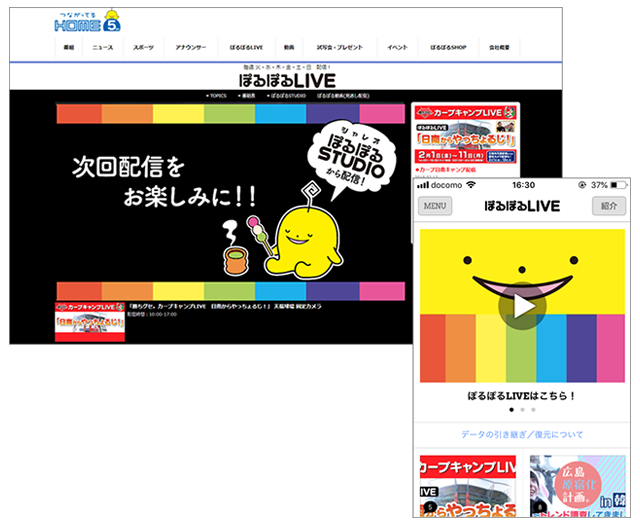This screenshot has height=525, width=640.
Task: Click the ぽるぽるSTUDIO speech bubble
Action: pos(351,157)
